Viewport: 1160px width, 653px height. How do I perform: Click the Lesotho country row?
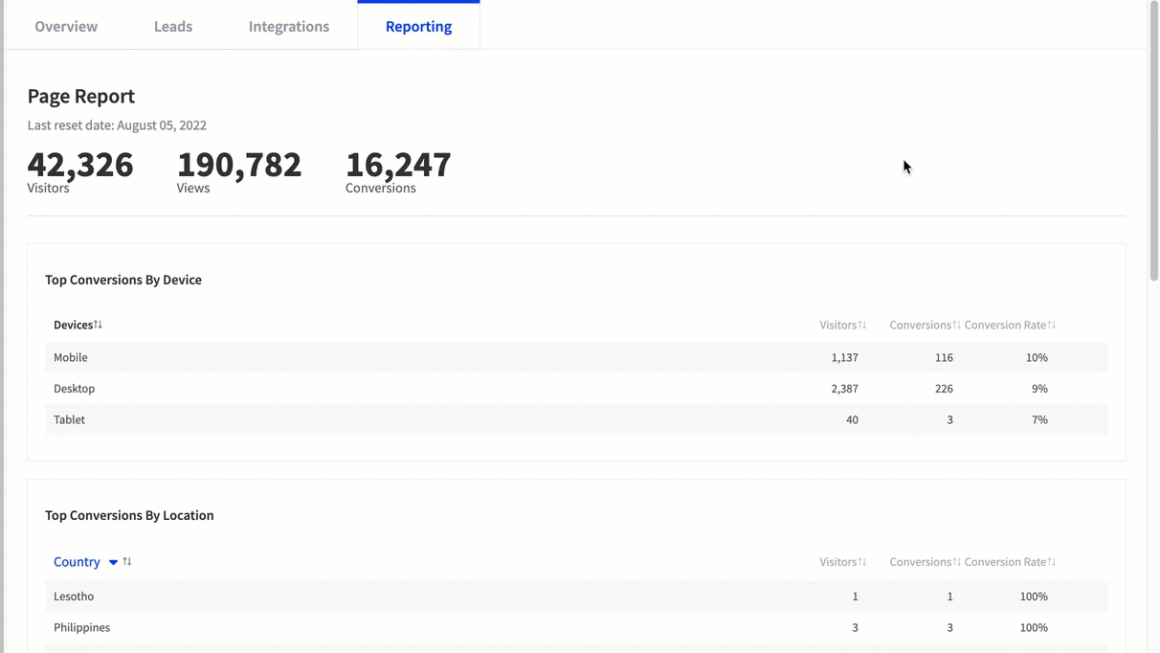(x=576, y=596)
